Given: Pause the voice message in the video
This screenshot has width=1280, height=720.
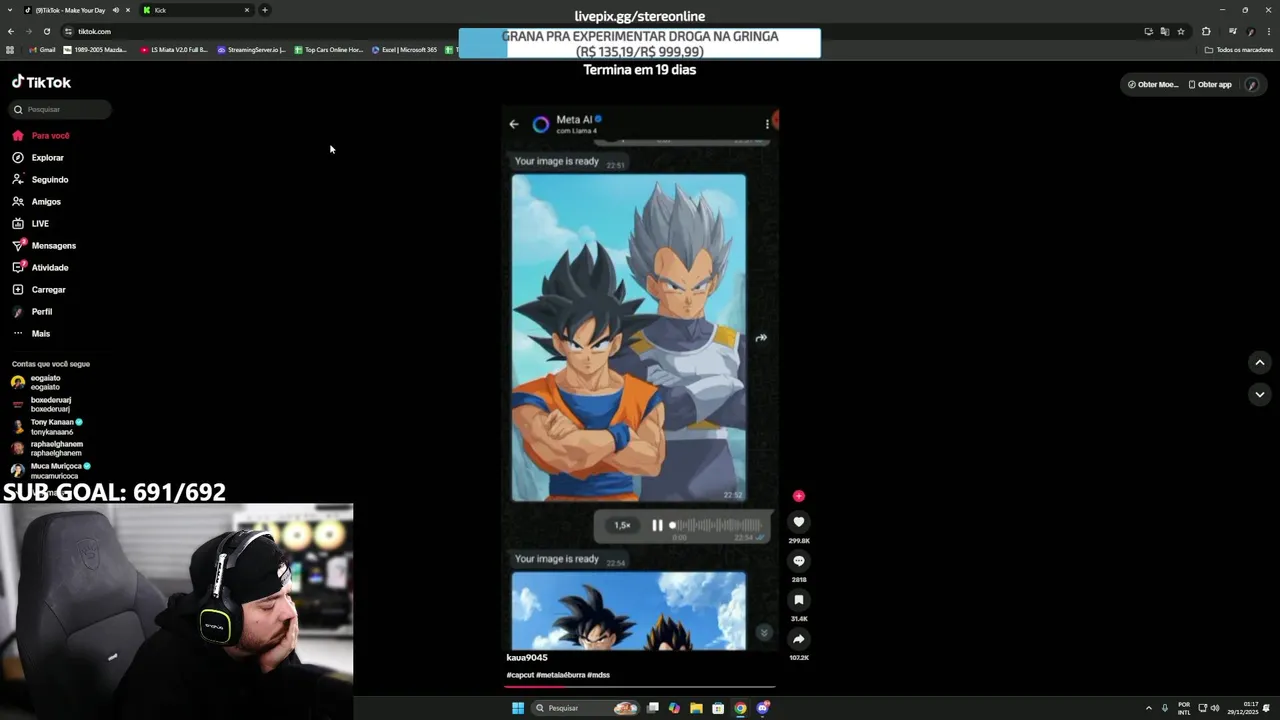Looking at the screenshot, I should pyautogui.click(x=657, y=525).
